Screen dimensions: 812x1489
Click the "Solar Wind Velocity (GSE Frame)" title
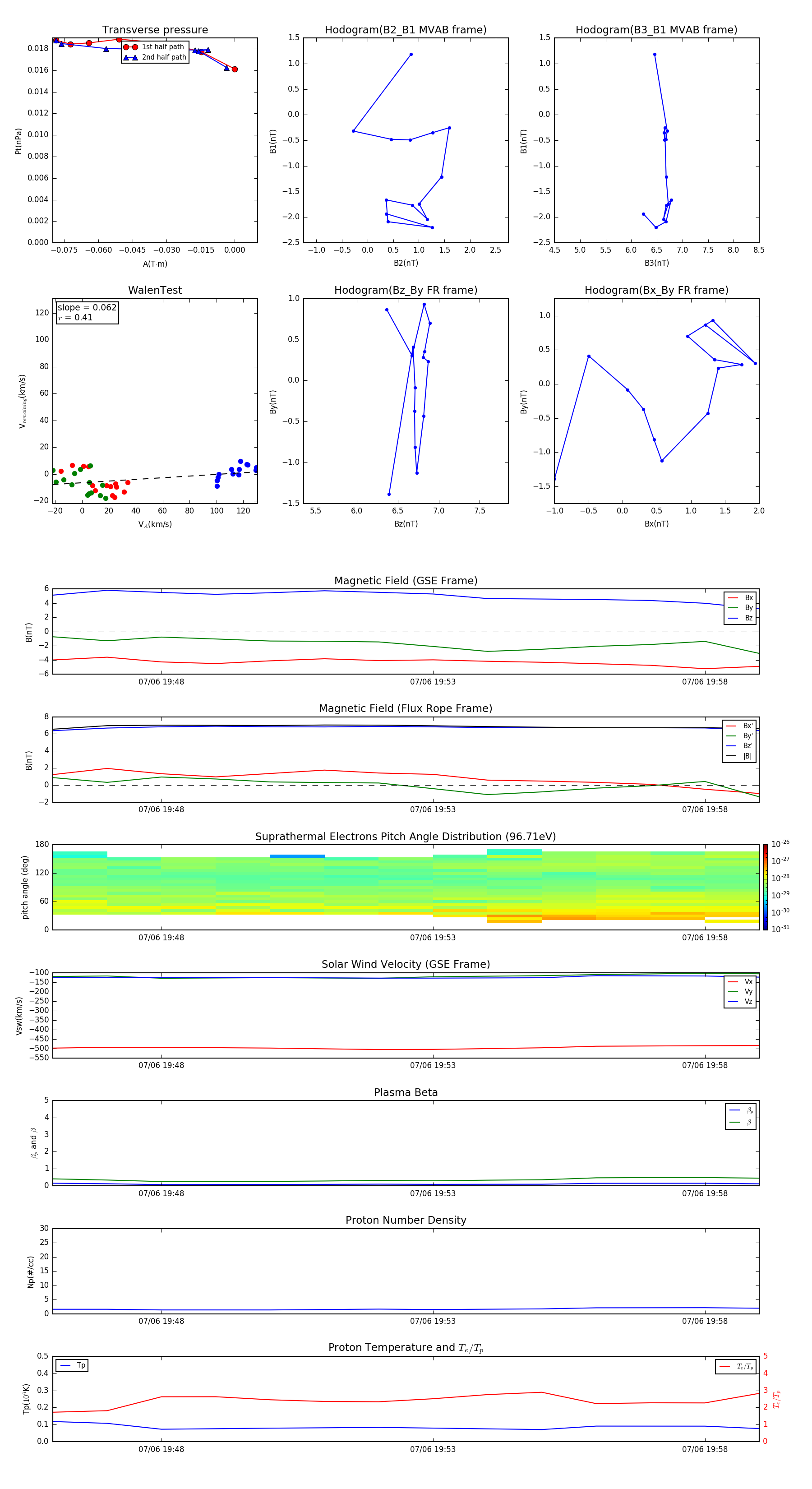coord(406,964)
